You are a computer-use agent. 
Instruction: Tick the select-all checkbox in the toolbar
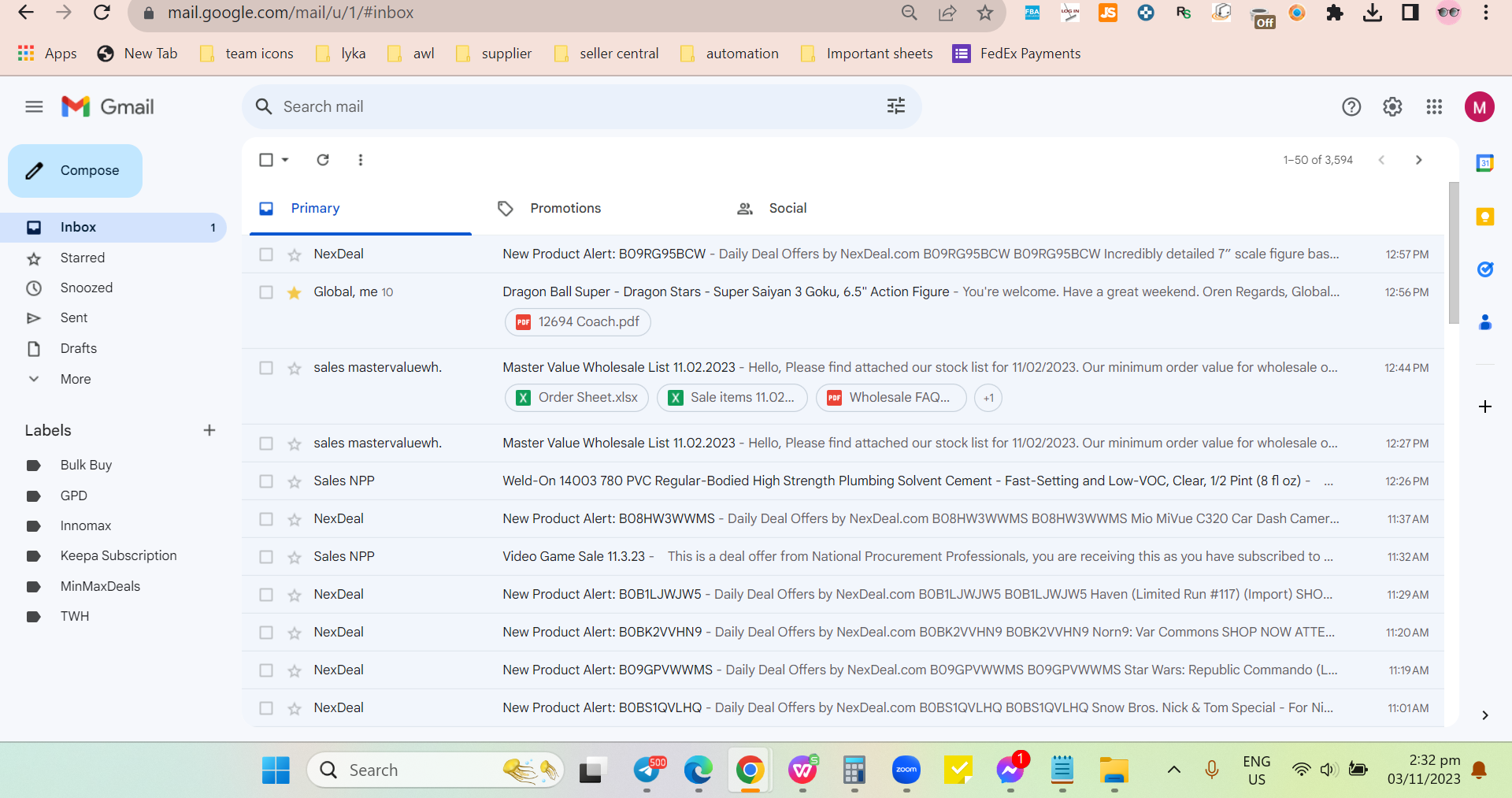(x=266, y=160)
